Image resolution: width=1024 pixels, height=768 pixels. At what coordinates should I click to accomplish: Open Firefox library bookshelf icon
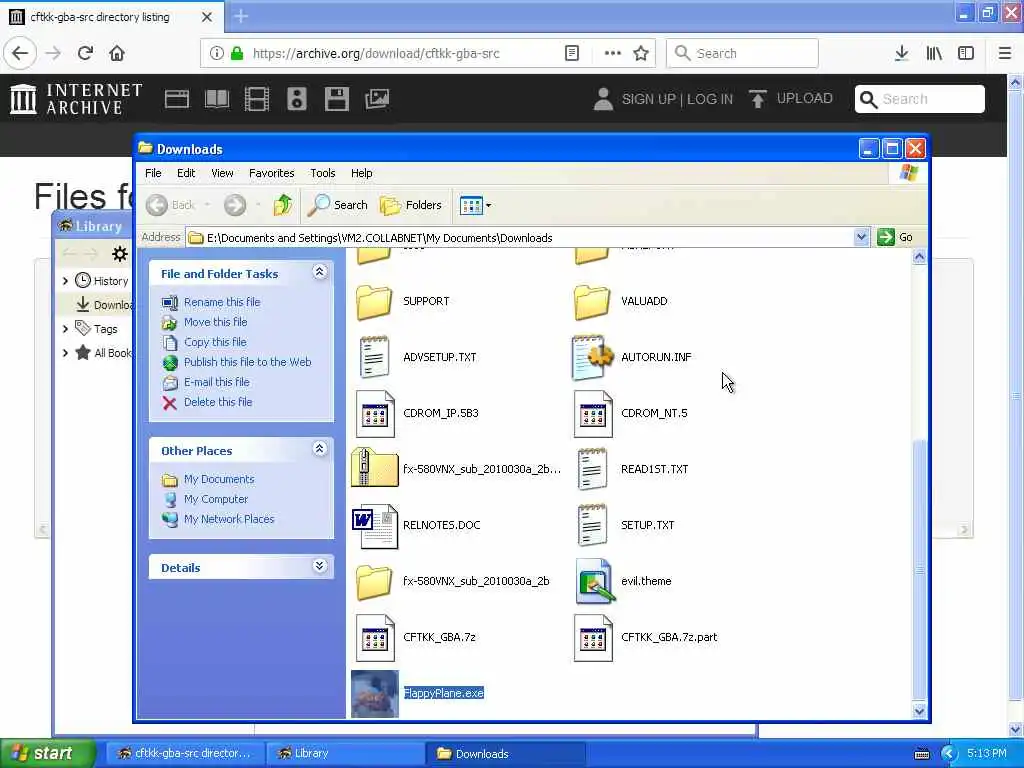click(x=934, y=53)
